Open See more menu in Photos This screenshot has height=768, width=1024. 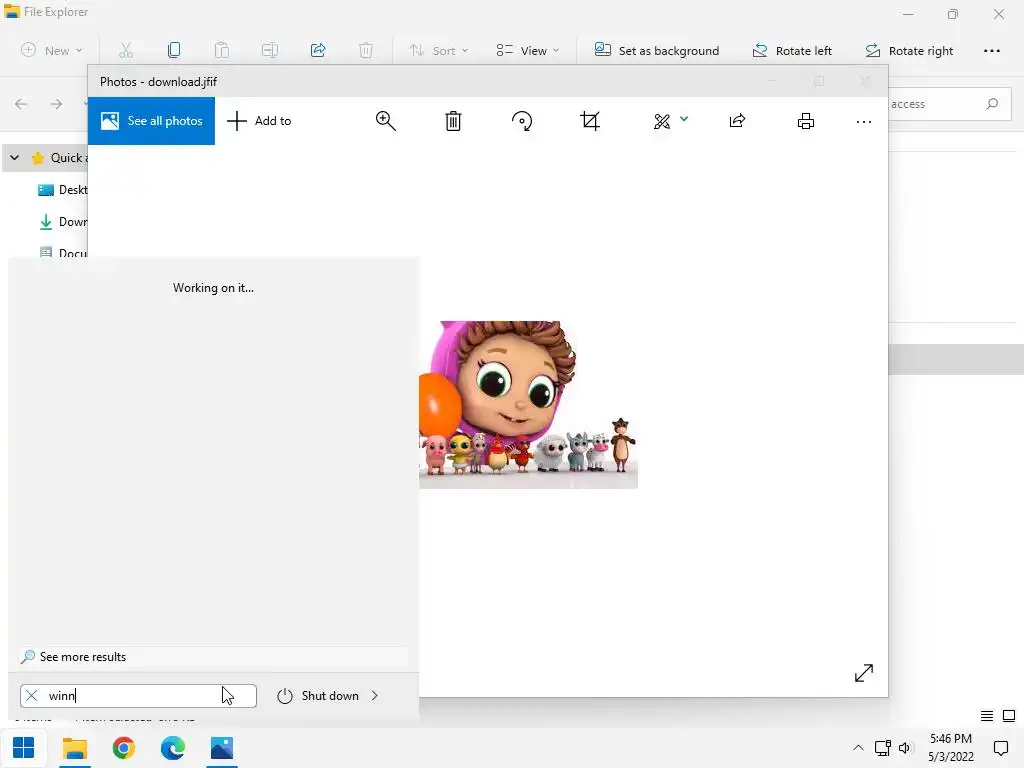click(x=863, y=121)
